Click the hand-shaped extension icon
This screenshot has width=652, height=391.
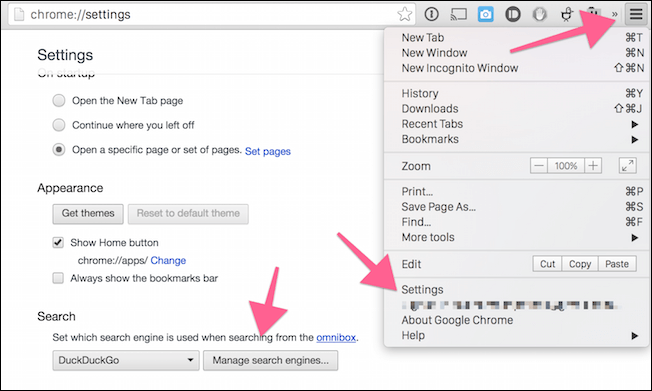[x=540, y=15]
